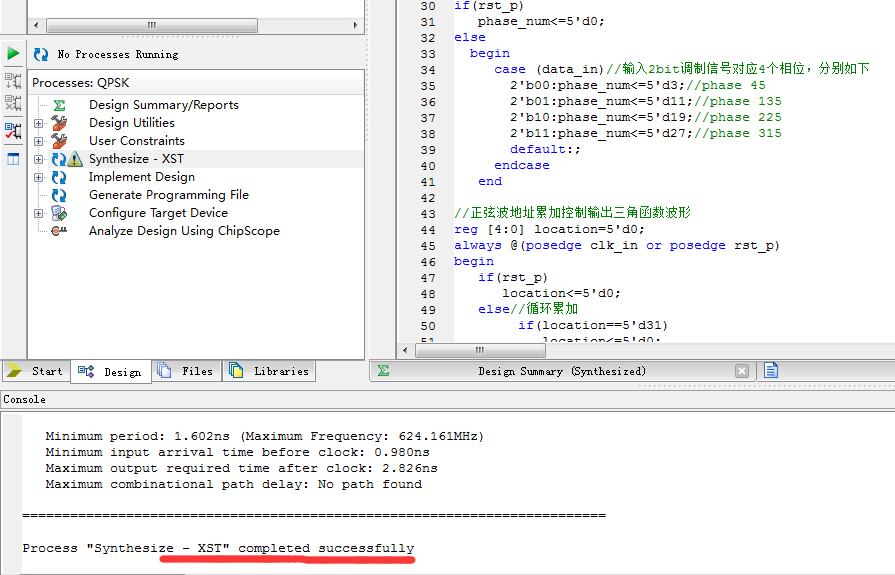Click the 'No Processes Running' status text
Image resolution: width=895 pixels, height=575 pixels.
pyautogui.click(x=118, y=54)
